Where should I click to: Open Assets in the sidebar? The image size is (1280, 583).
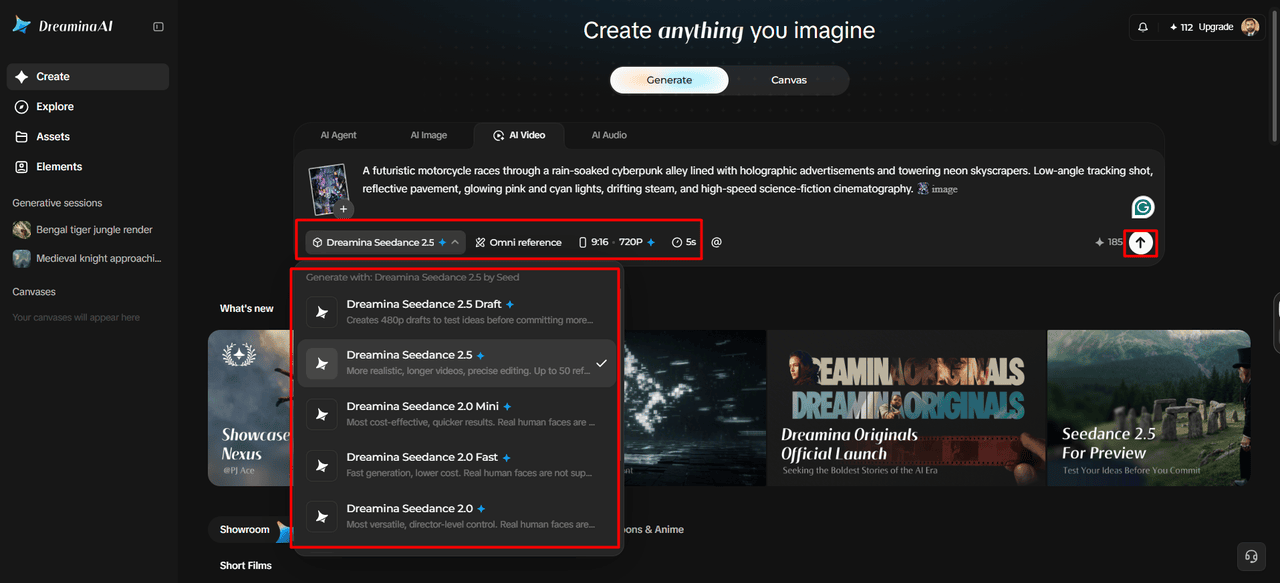pos(88,137)
